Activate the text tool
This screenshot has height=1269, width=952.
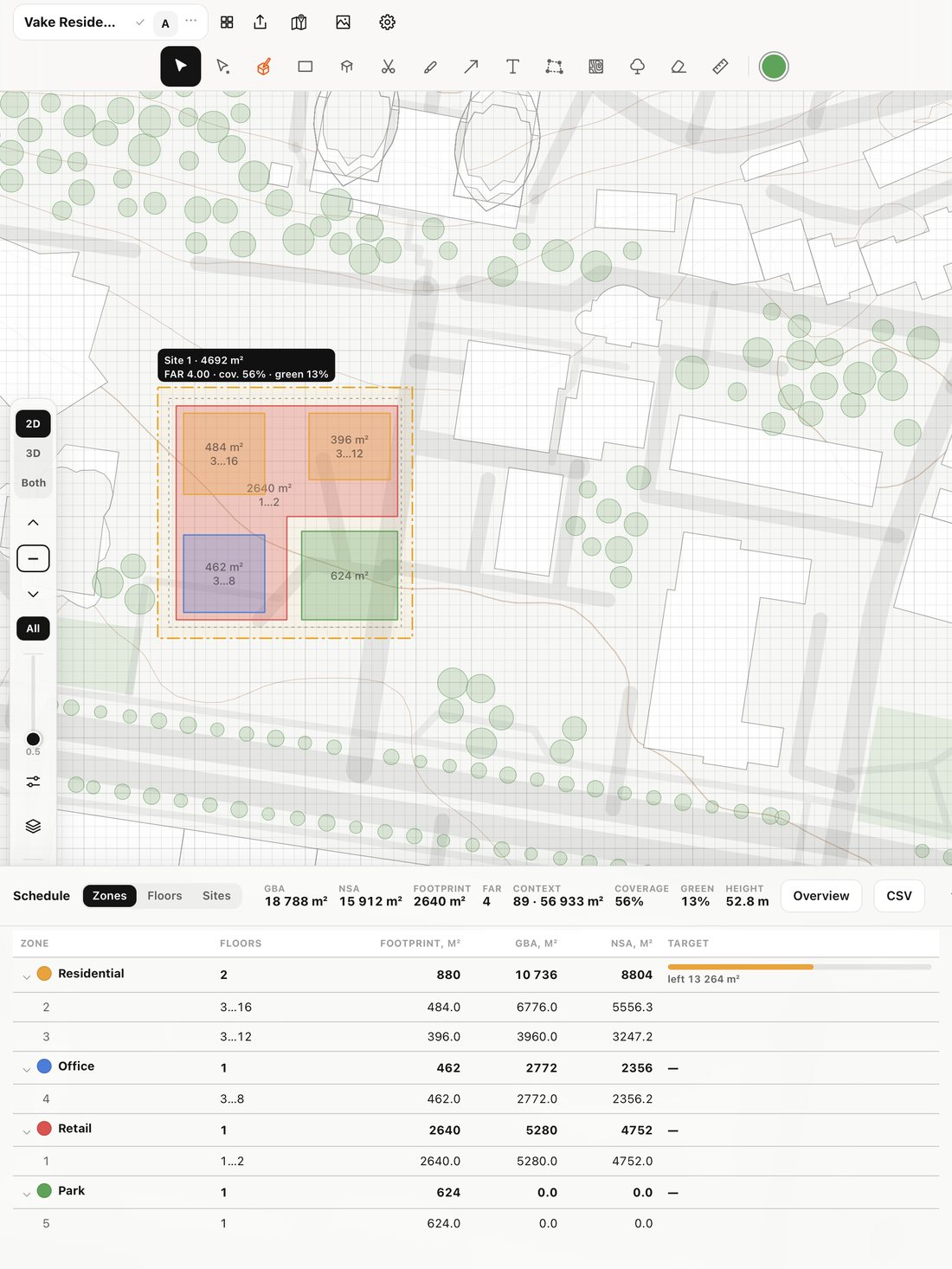coord(512,67)
